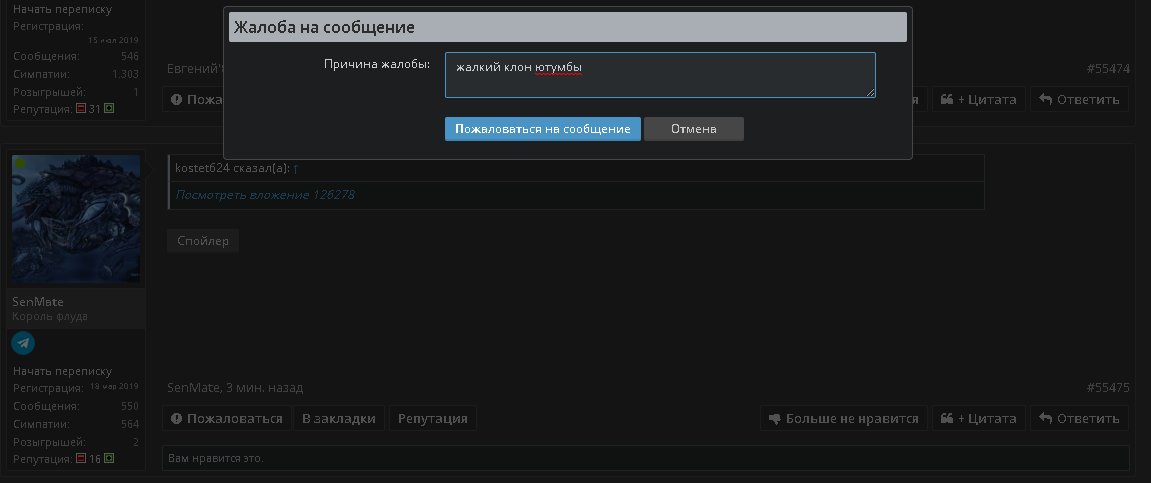Focus the Причина жалобы text area
This screenshot has height=483, width=1151.
660,75
